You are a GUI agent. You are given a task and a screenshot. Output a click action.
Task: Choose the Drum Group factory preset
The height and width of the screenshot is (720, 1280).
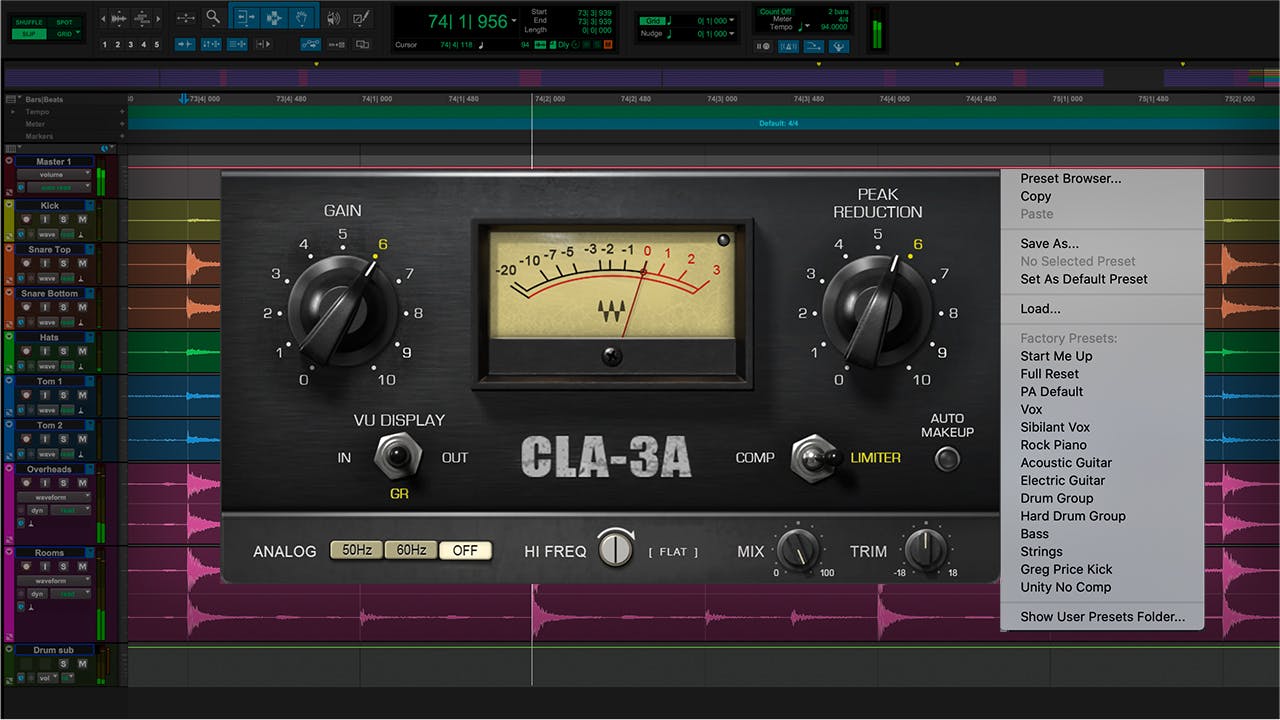[1056, 498]
